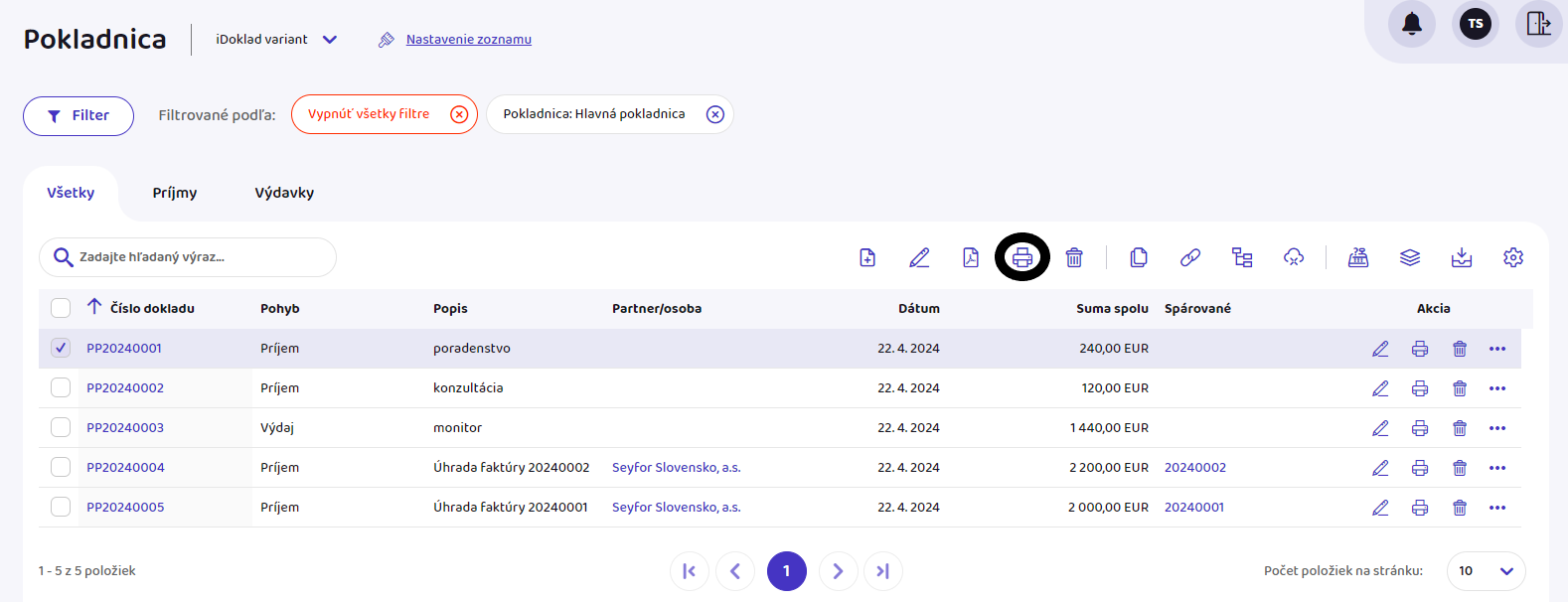The width and height of the screenshot is (1568, 602).
Task: Click the Filter button
Action: coord(78,116)
